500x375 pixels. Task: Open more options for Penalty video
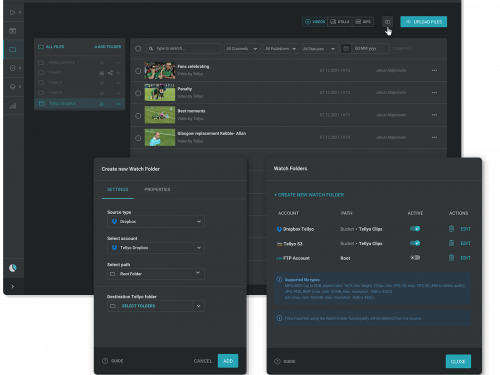tap(434, 93)
